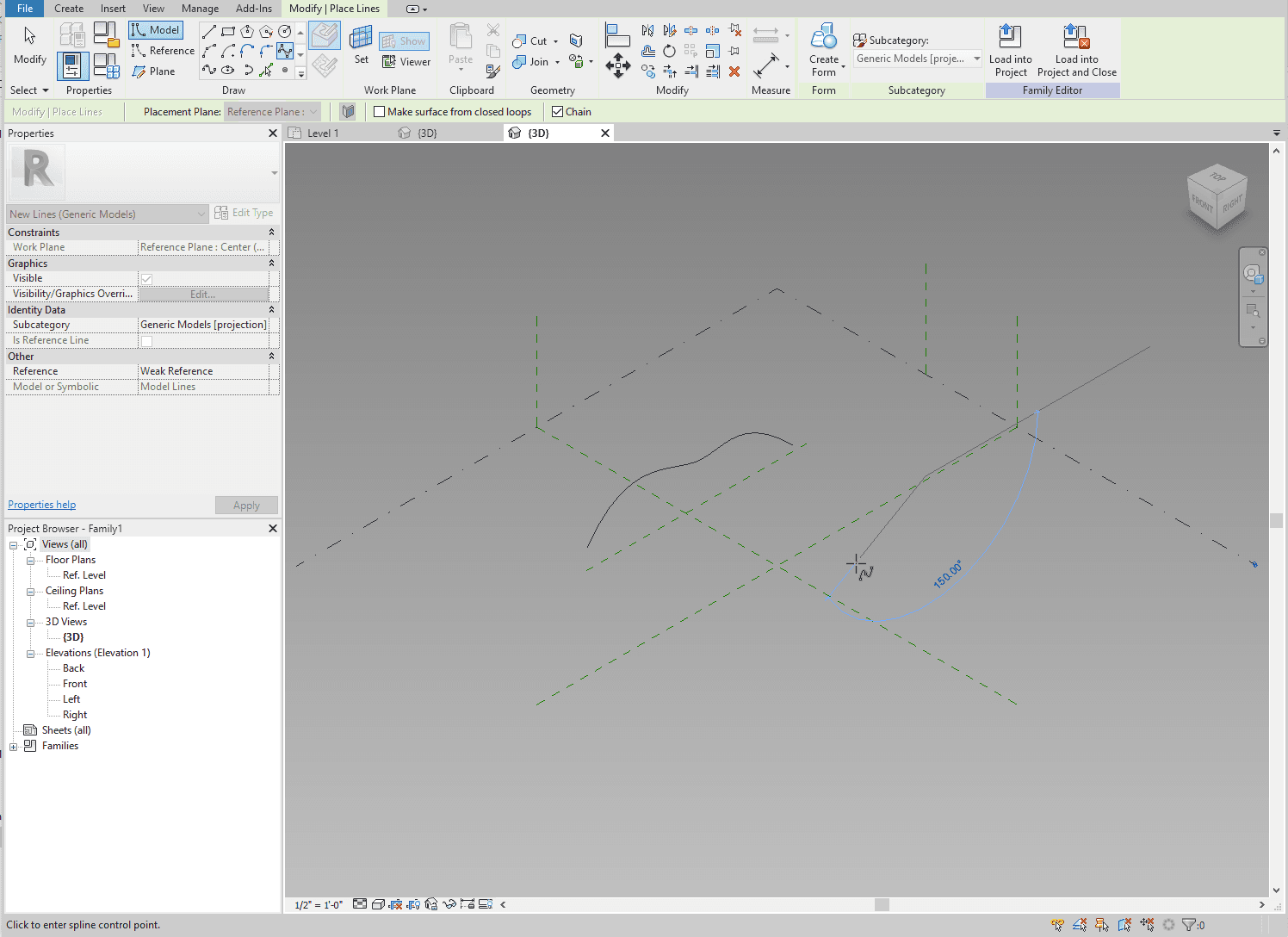Viewport: 1288px width, 937px height.
Task: Click the red Delete X icon
Action: [734, 71]
